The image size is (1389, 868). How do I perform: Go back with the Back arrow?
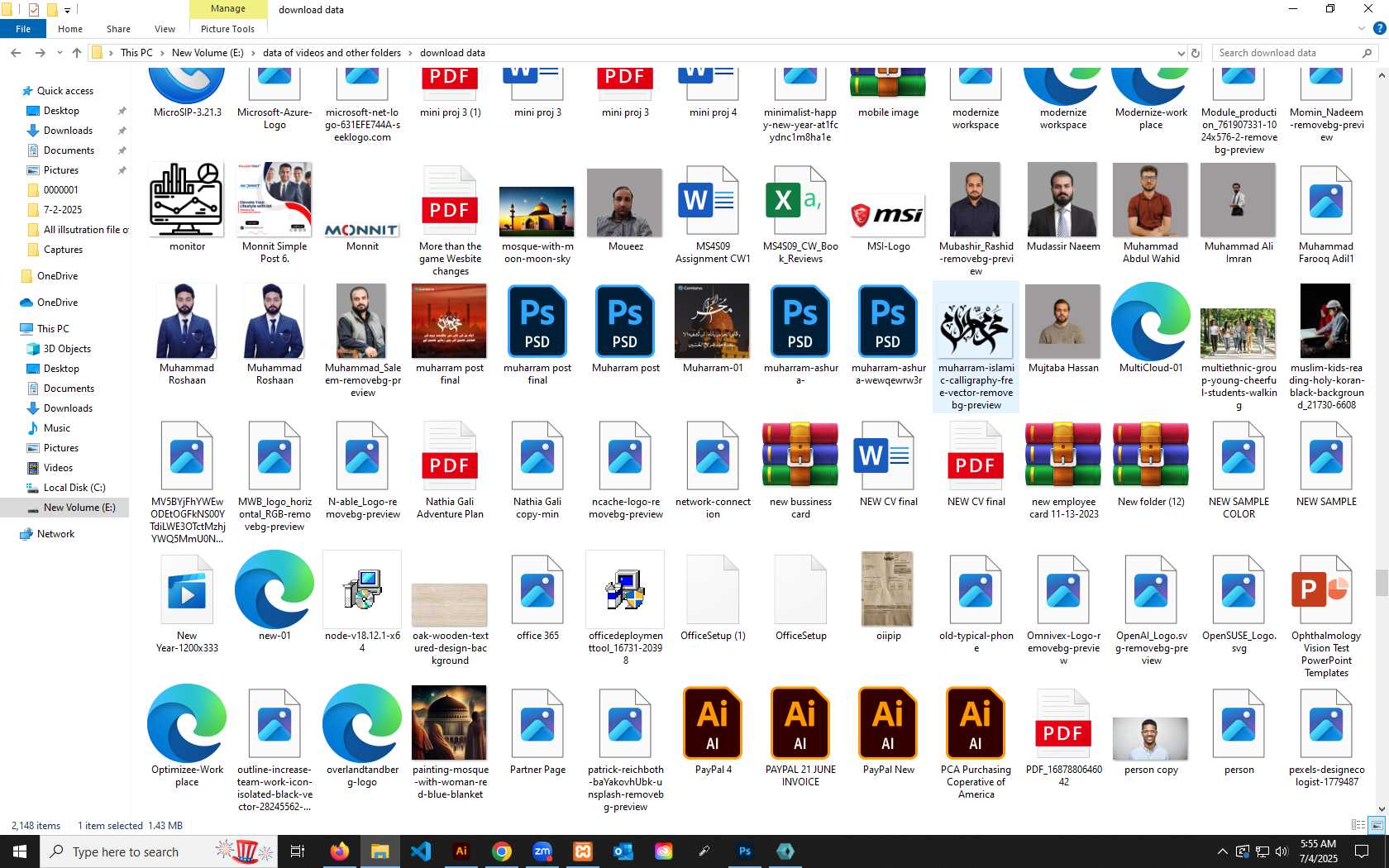point(16,53)
